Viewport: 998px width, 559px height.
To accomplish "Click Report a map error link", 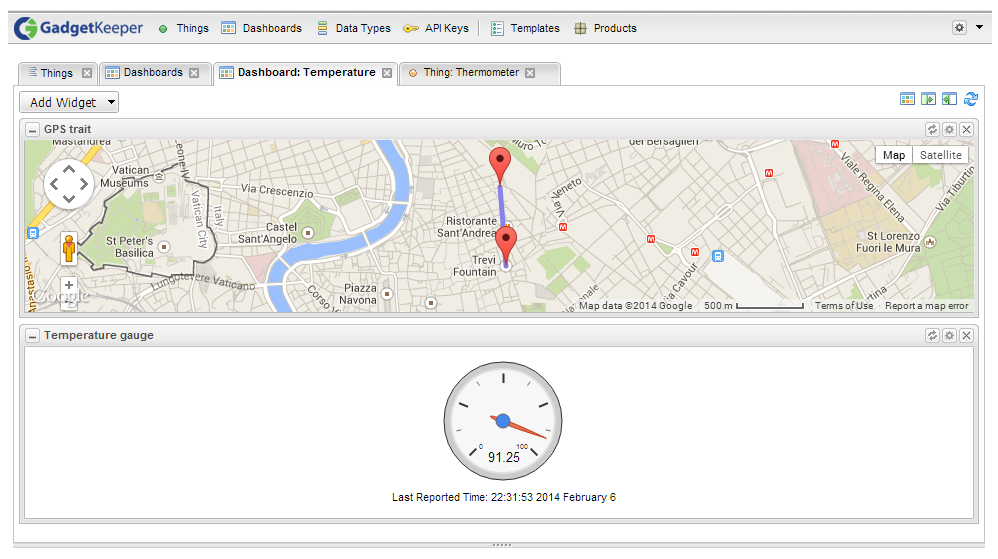I will click(926, 306).
